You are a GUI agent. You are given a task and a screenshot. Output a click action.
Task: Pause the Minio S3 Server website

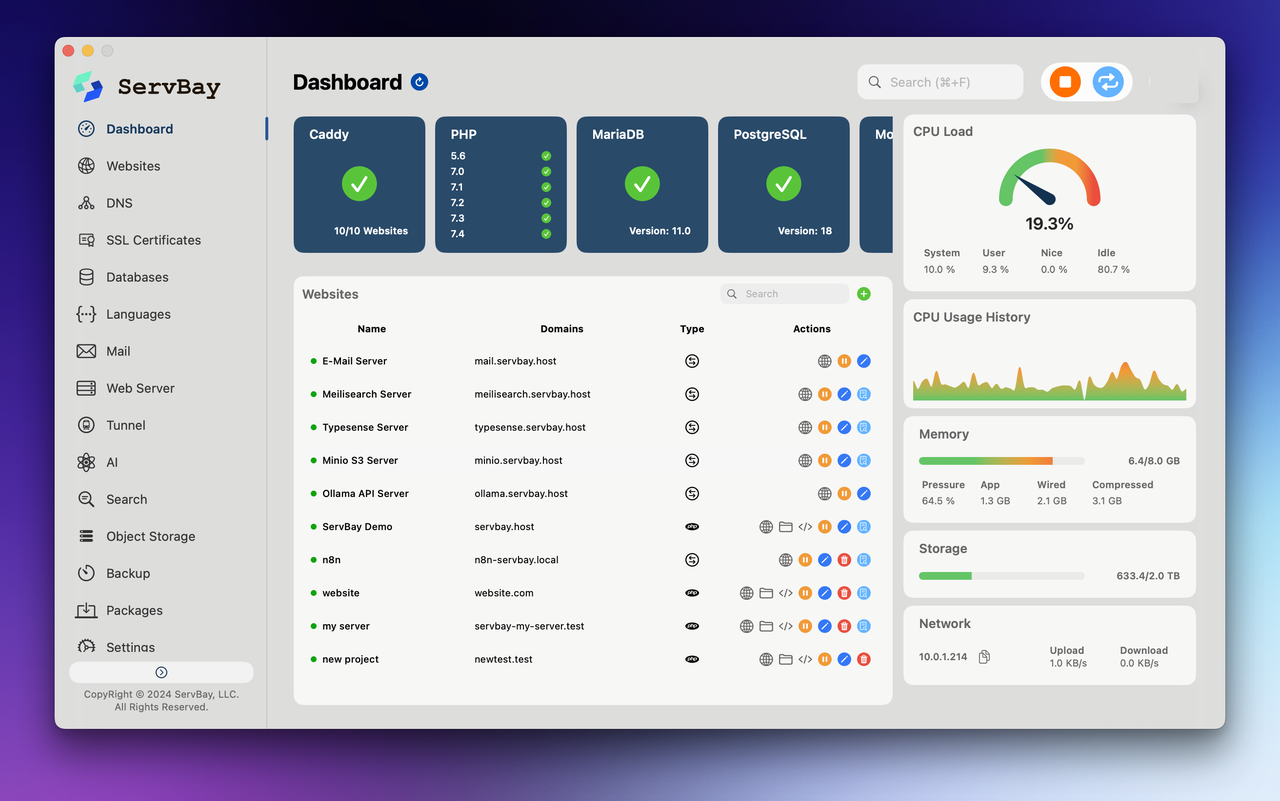tap(825, 460)
